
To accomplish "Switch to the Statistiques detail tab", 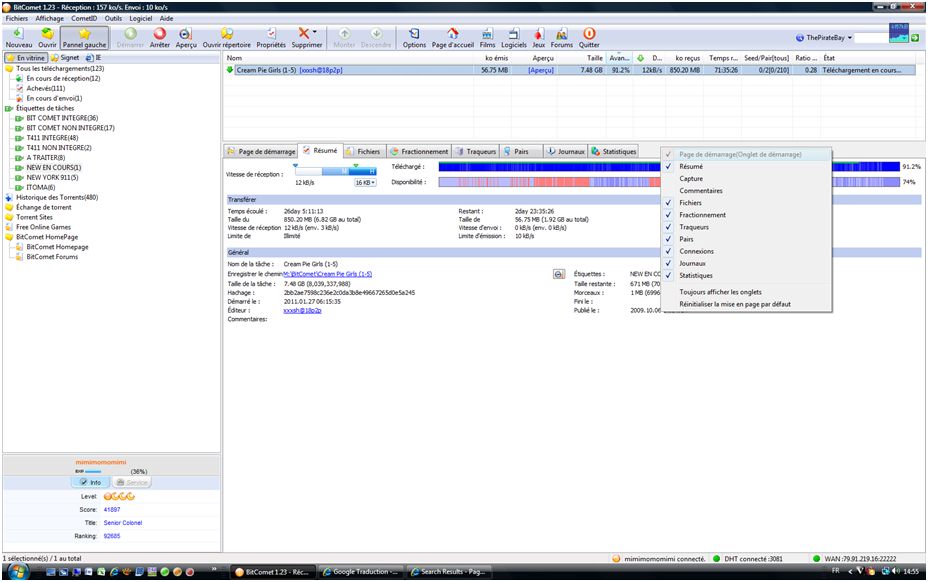I will click(x=613, y=152).
